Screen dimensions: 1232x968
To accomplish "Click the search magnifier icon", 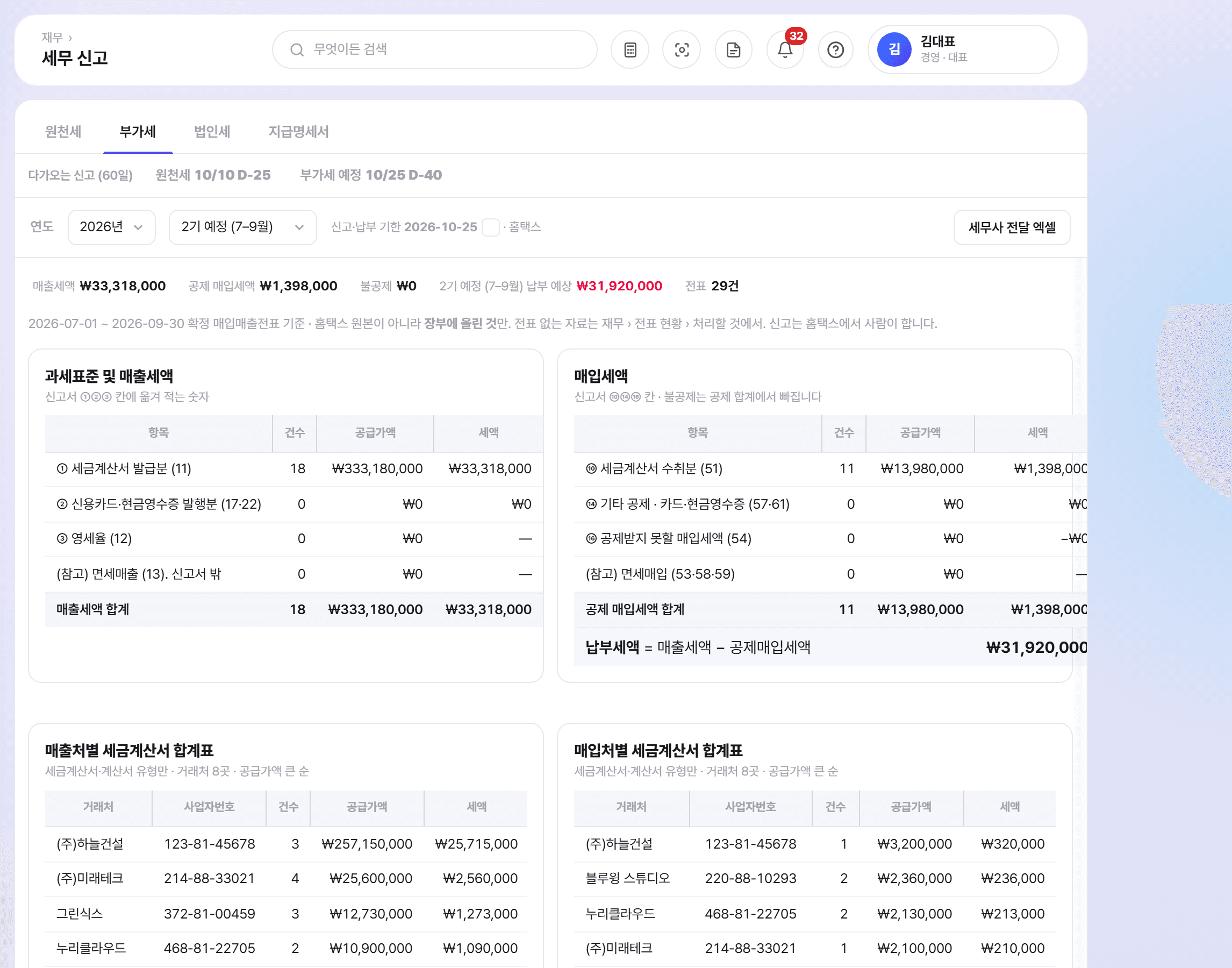I will click(297, 50).
